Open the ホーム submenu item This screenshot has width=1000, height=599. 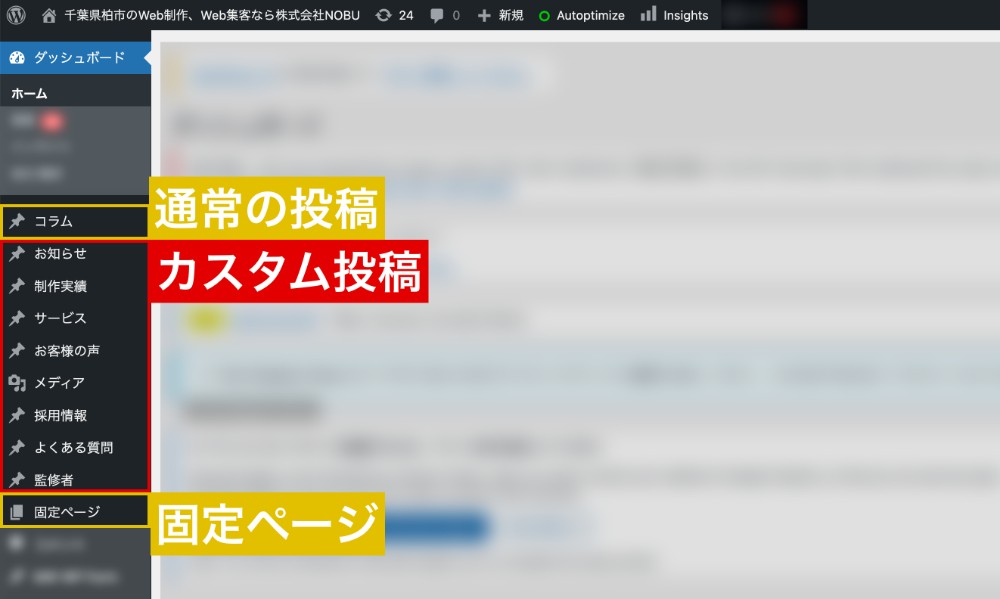[x=29, y=94]
